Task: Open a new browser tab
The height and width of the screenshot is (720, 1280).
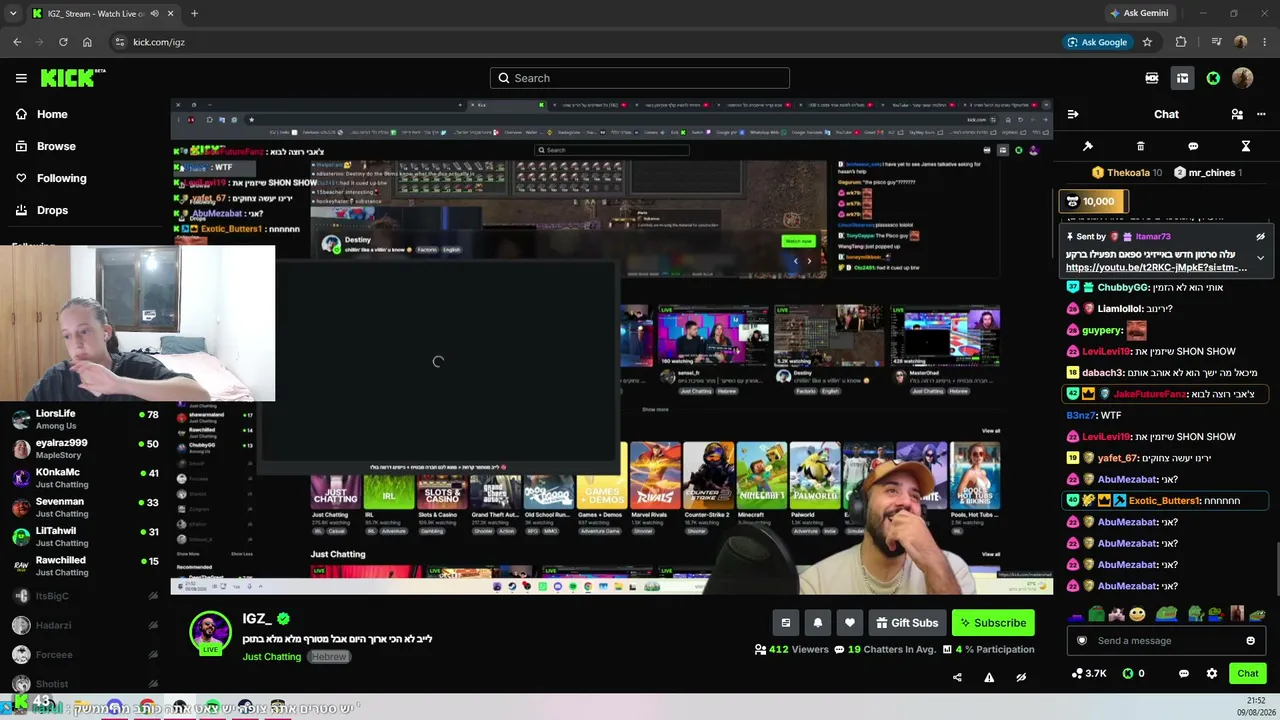Action: [194, 13]
